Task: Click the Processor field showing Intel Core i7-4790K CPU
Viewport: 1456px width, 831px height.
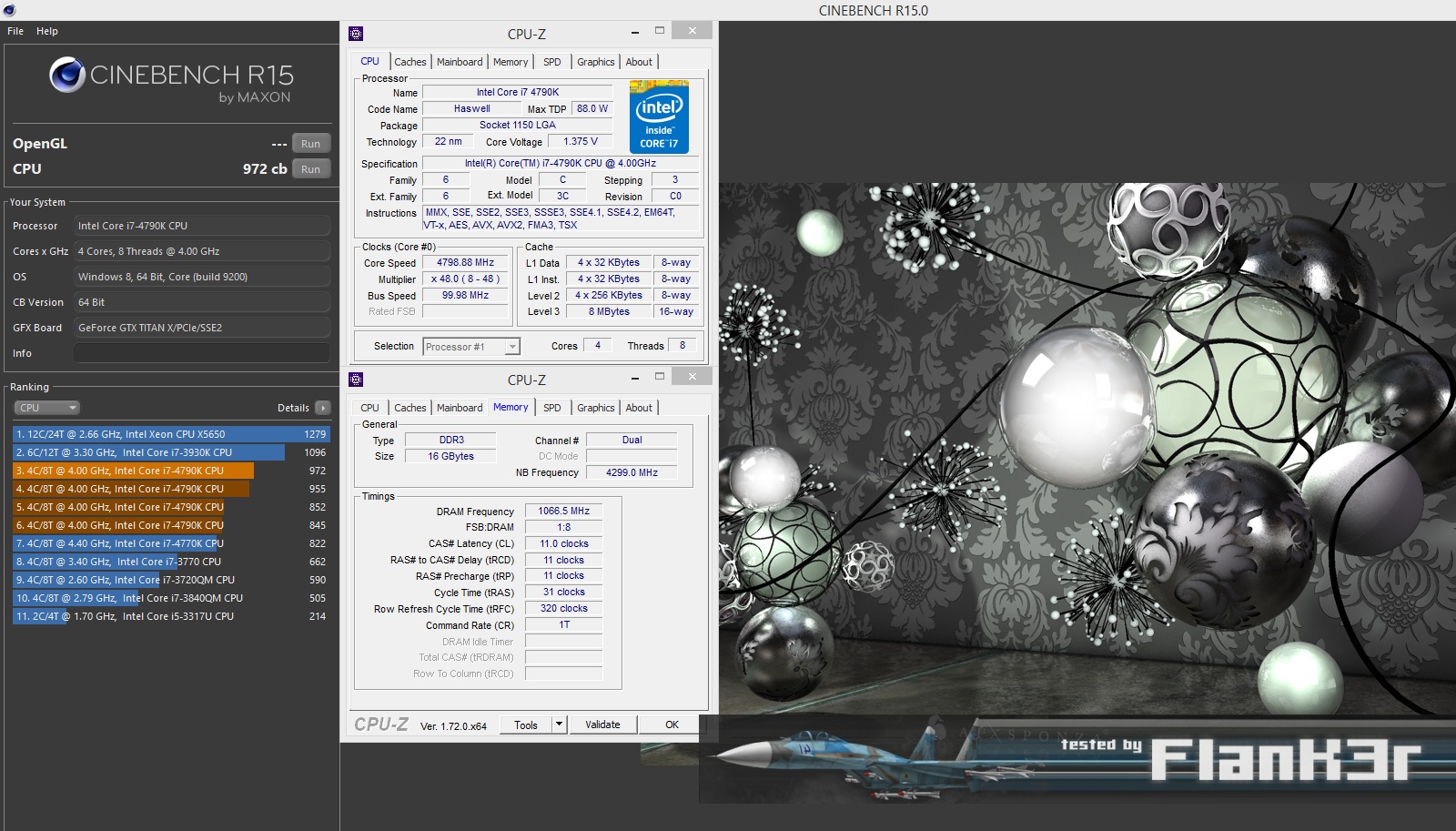Action: coord(202,226)
